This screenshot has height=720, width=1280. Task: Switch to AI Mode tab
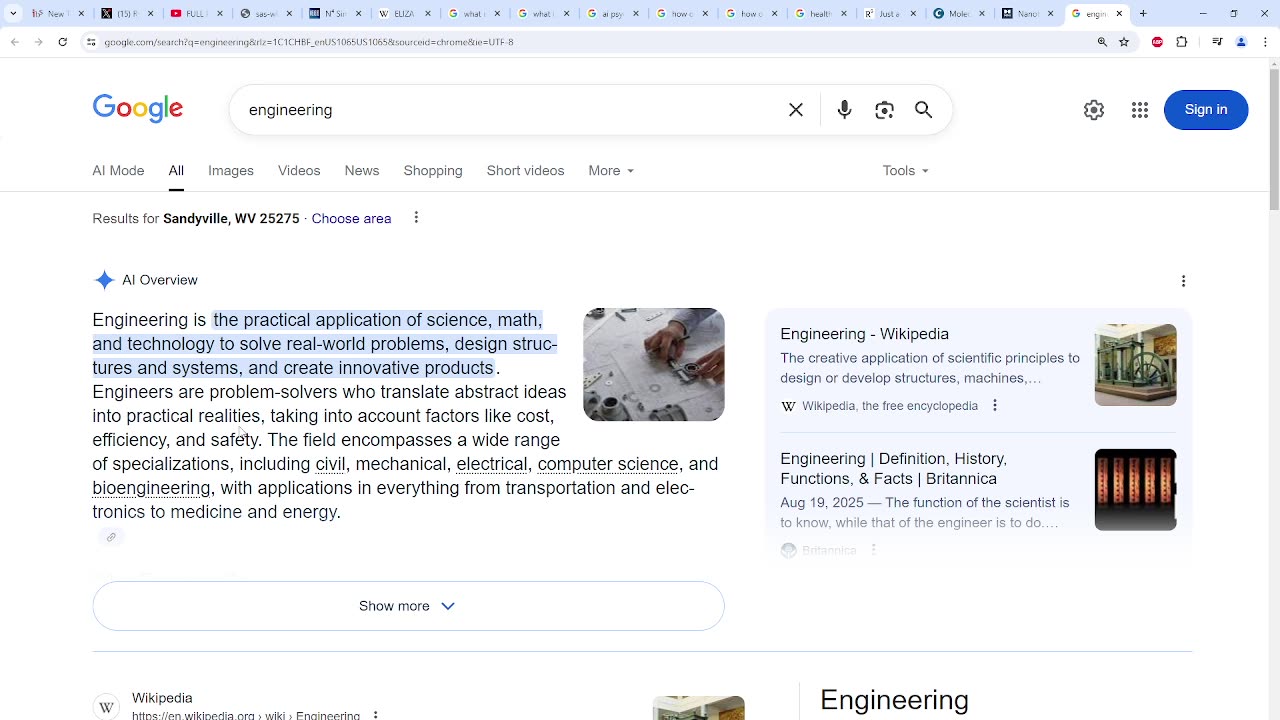[118, 171]
